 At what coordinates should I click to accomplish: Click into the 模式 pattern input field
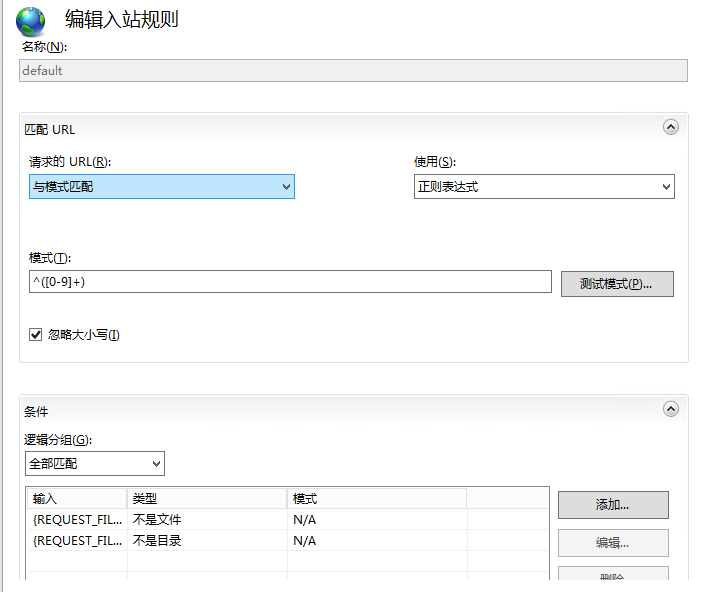pos(290,282)
